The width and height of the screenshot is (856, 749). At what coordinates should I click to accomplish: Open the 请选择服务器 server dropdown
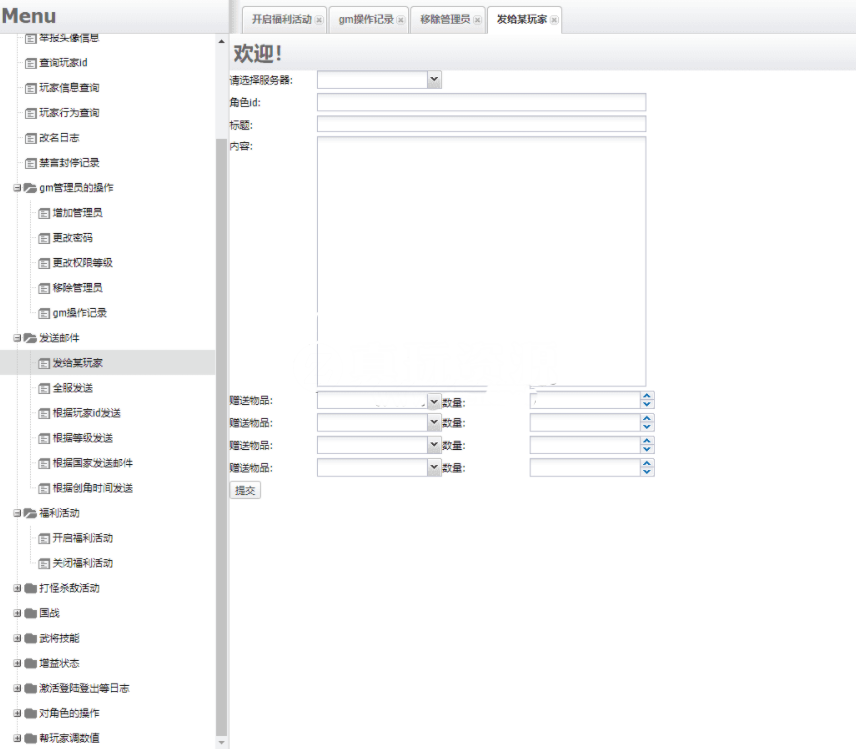coord(433,80)
